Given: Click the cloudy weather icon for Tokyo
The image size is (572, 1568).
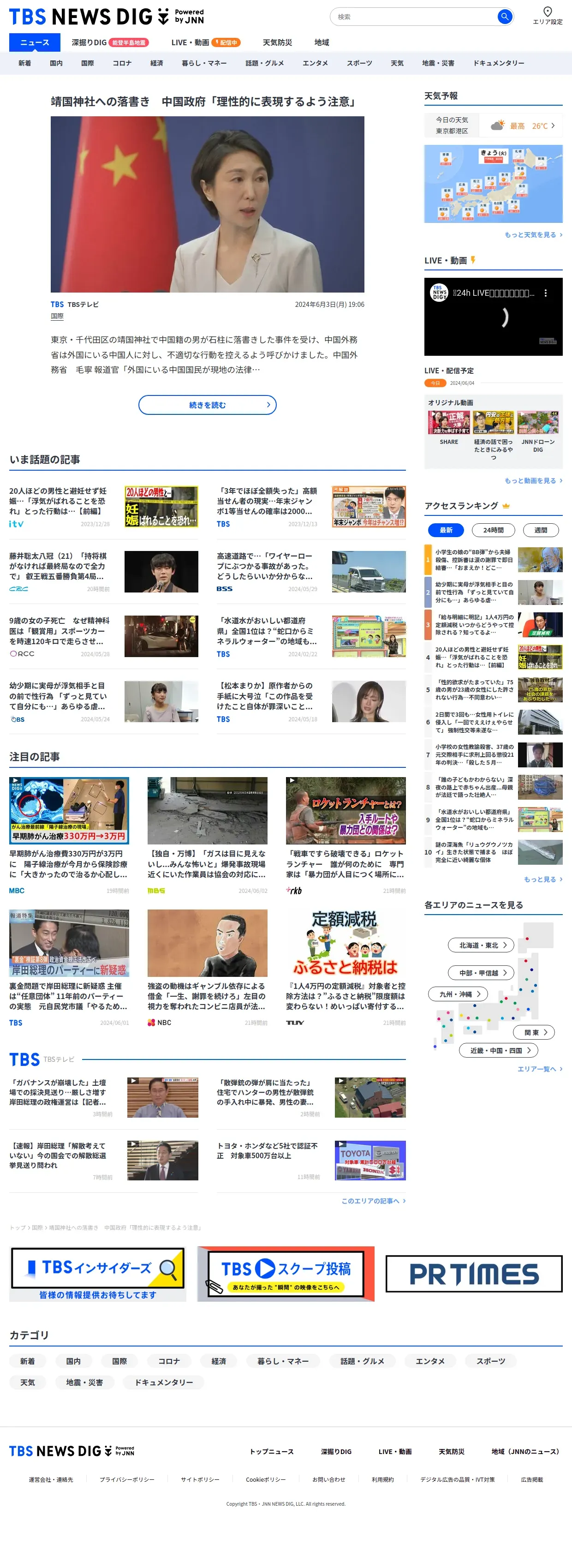Looking at the screenshot, I should point(497,126).
